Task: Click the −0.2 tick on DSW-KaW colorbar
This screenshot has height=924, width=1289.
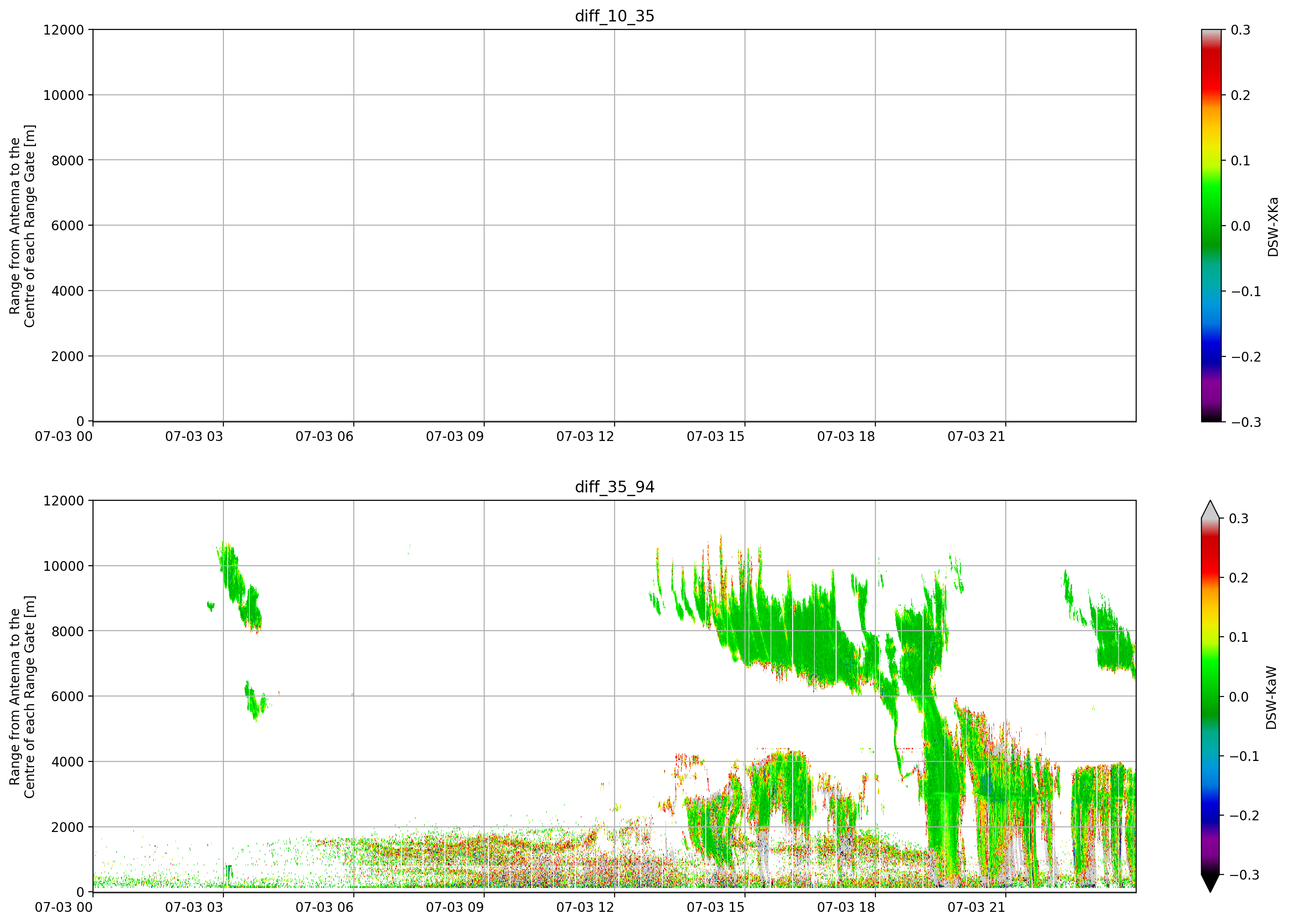Action: (x=1245, y=815)
